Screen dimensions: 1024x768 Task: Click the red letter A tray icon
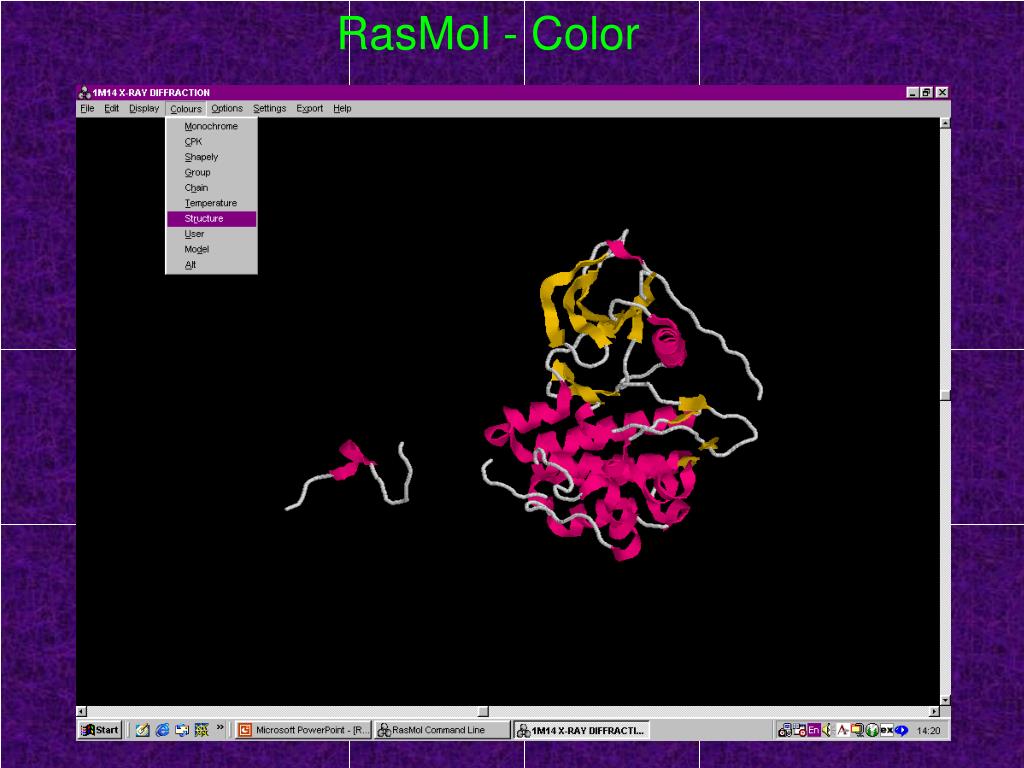(843, 730)
